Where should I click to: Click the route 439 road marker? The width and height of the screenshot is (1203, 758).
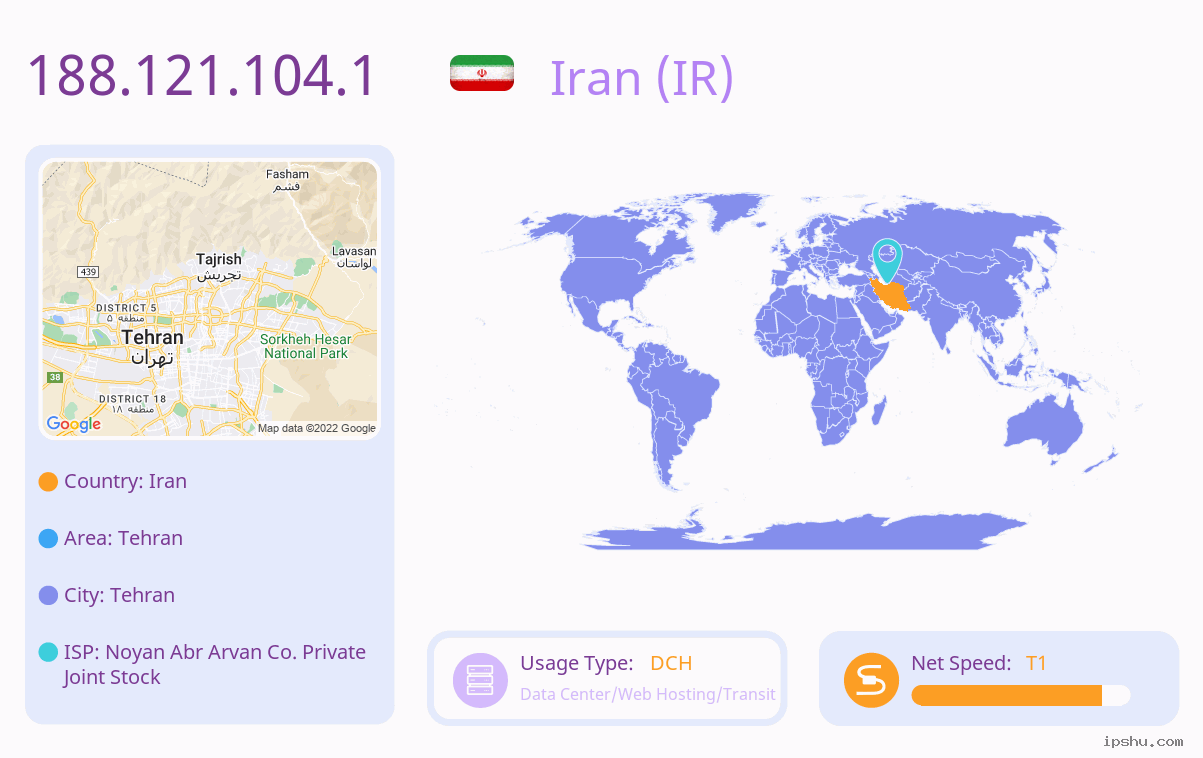[88, 272]
